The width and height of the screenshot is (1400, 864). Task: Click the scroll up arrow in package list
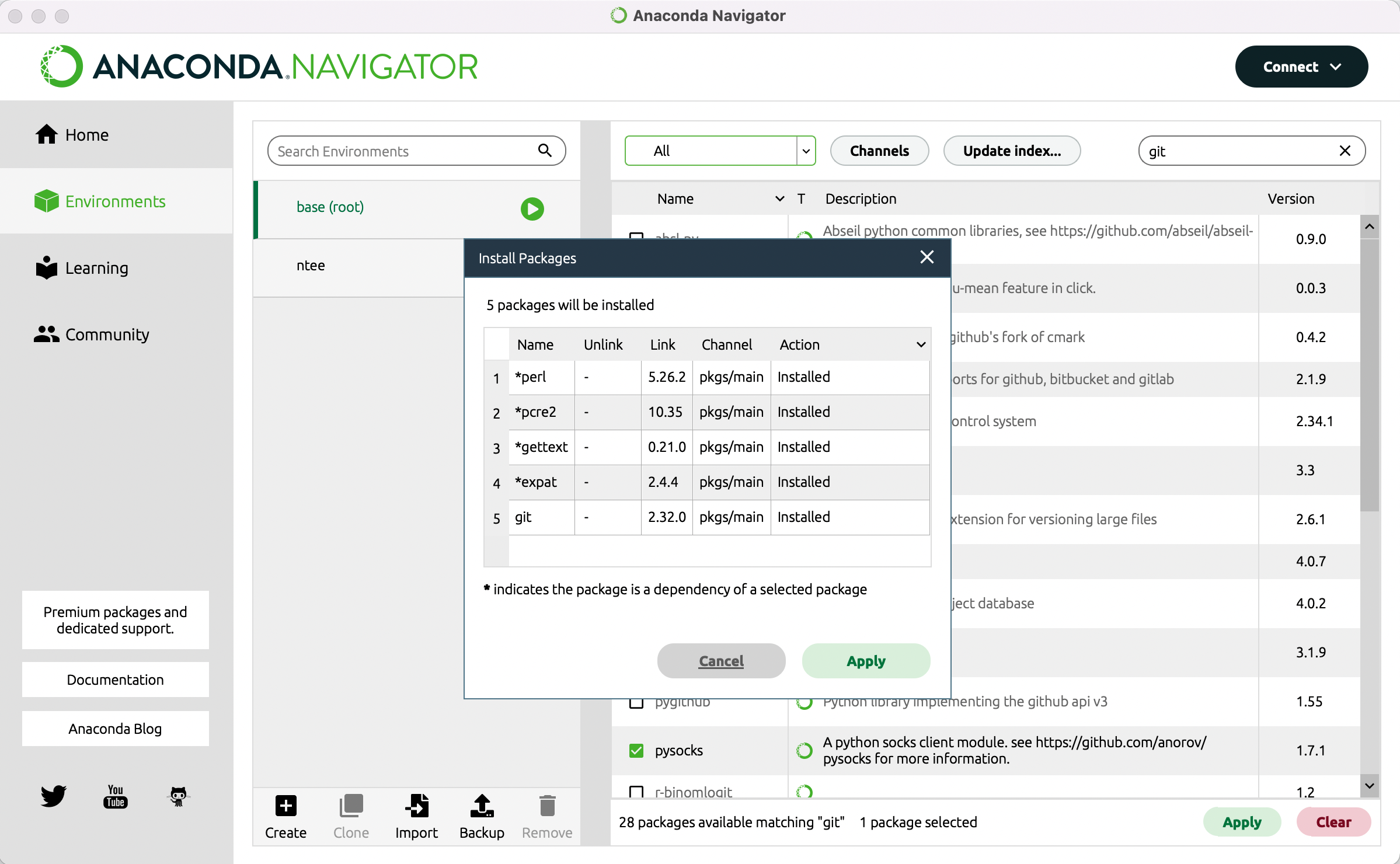(1370, 227)
